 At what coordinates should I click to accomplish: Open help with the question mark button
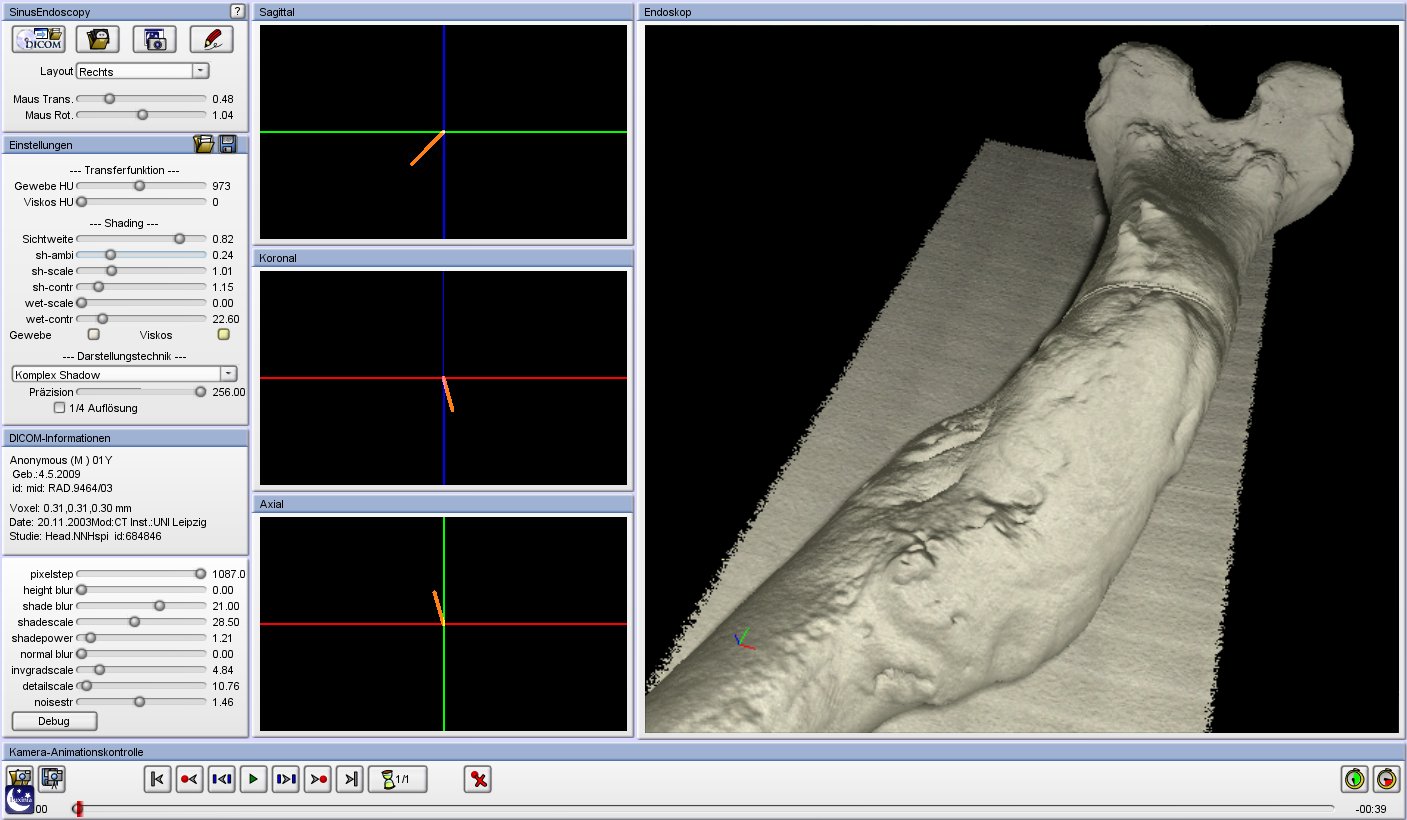point(237,11)
